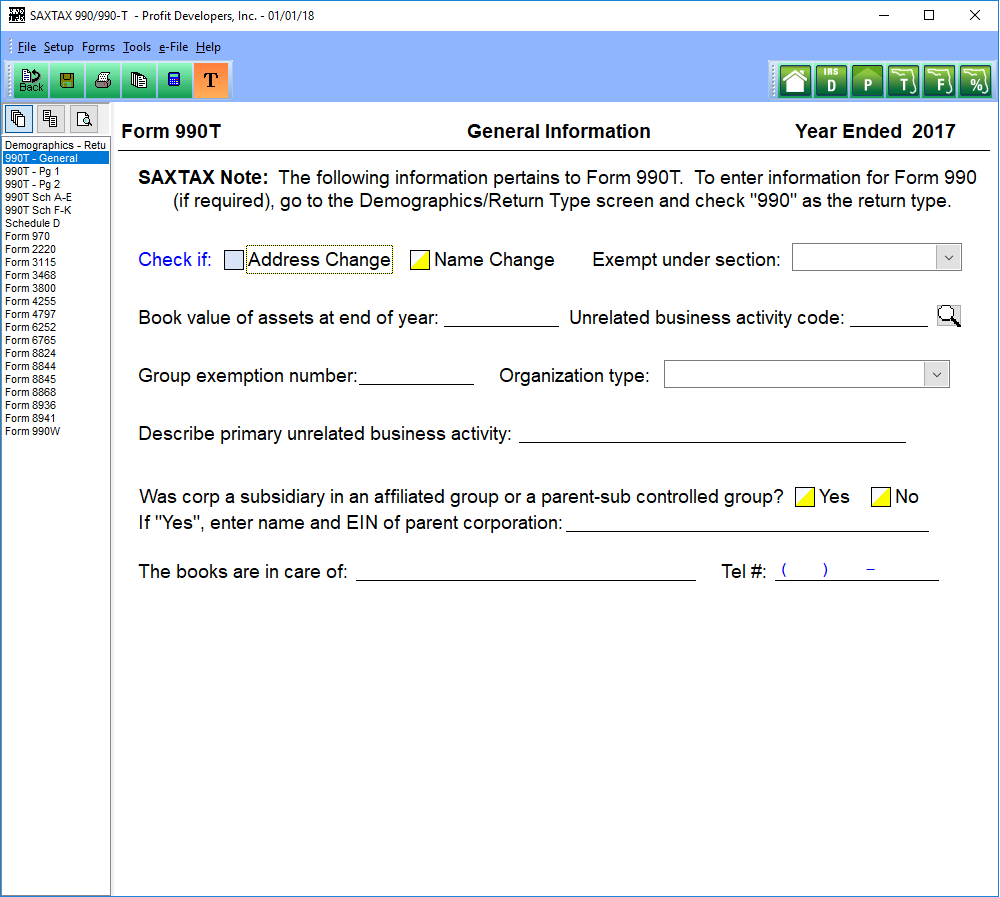Open the Exempt under section dropdown

click(876, 257)
